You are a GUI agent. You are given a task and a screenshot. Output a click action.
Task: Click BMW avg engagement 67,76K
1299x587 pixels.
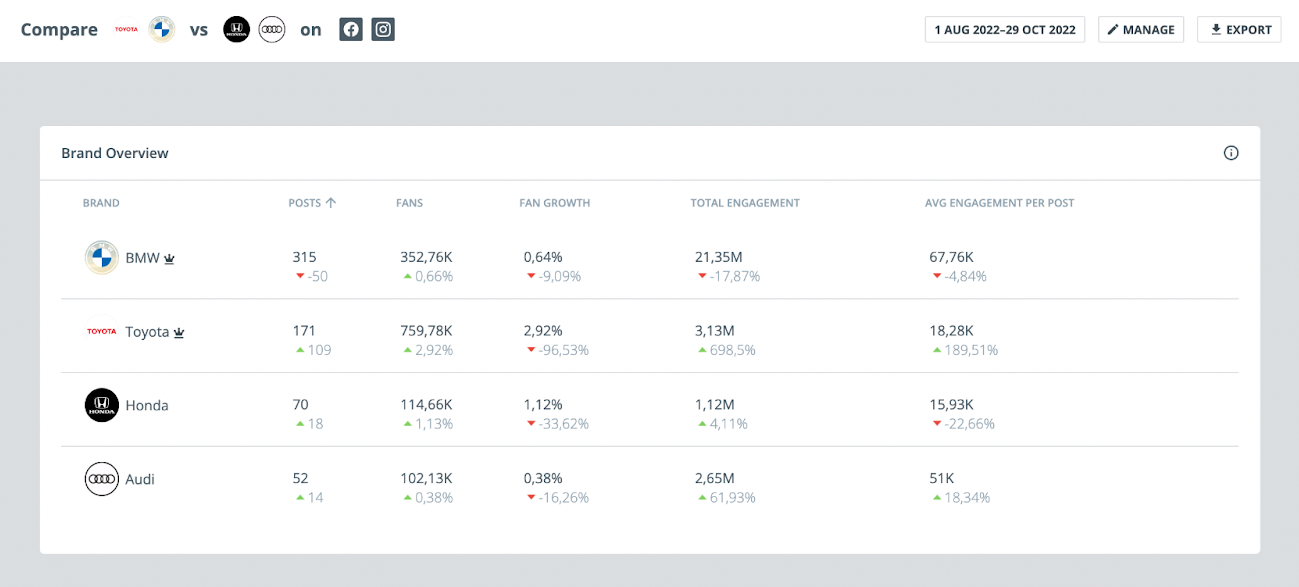(x=951, y=257)
